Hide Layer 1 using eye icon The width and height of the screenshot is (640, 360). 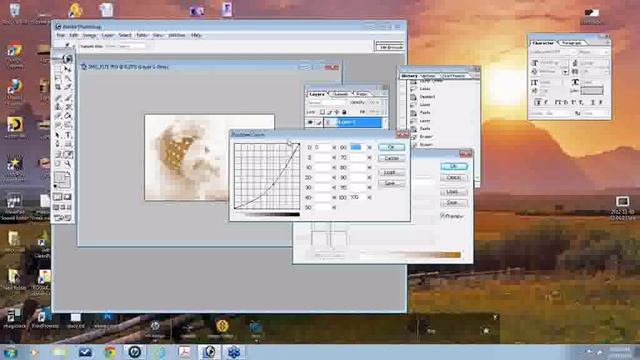pyautogui.click(x=310, y=122)
